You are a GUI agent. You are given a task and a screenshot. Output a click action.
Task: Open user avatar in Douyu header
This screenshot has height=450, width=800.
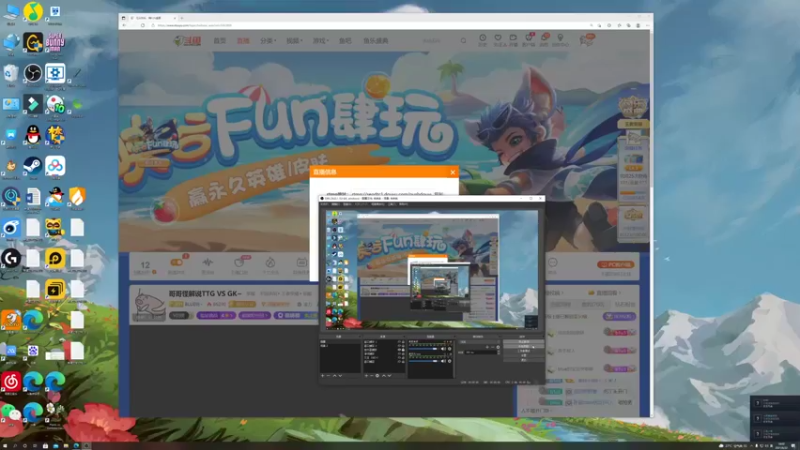tap(587, 40)
